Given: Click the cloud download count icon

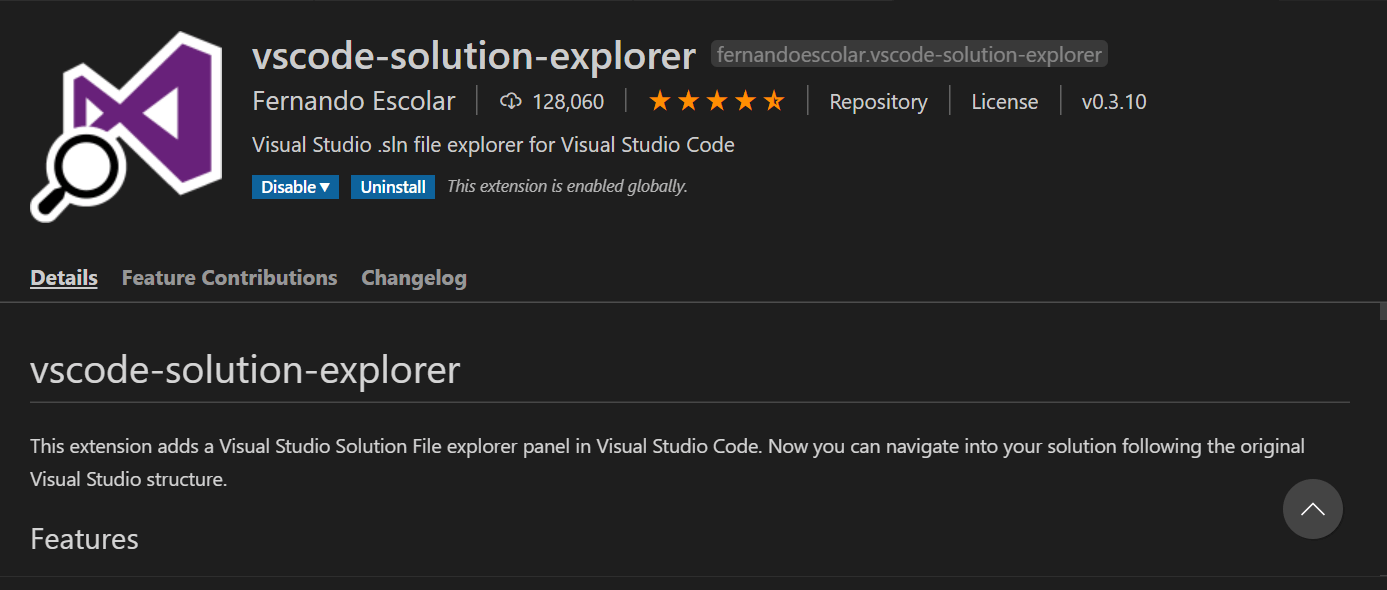Looking at the screenshot, I should point(511,101).
